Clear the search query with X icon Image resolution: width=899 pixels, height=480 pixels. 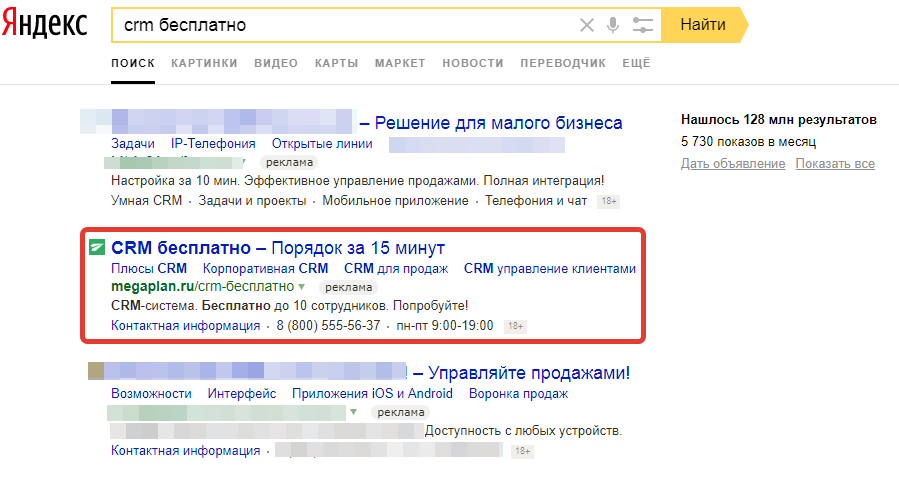(587, 25)
